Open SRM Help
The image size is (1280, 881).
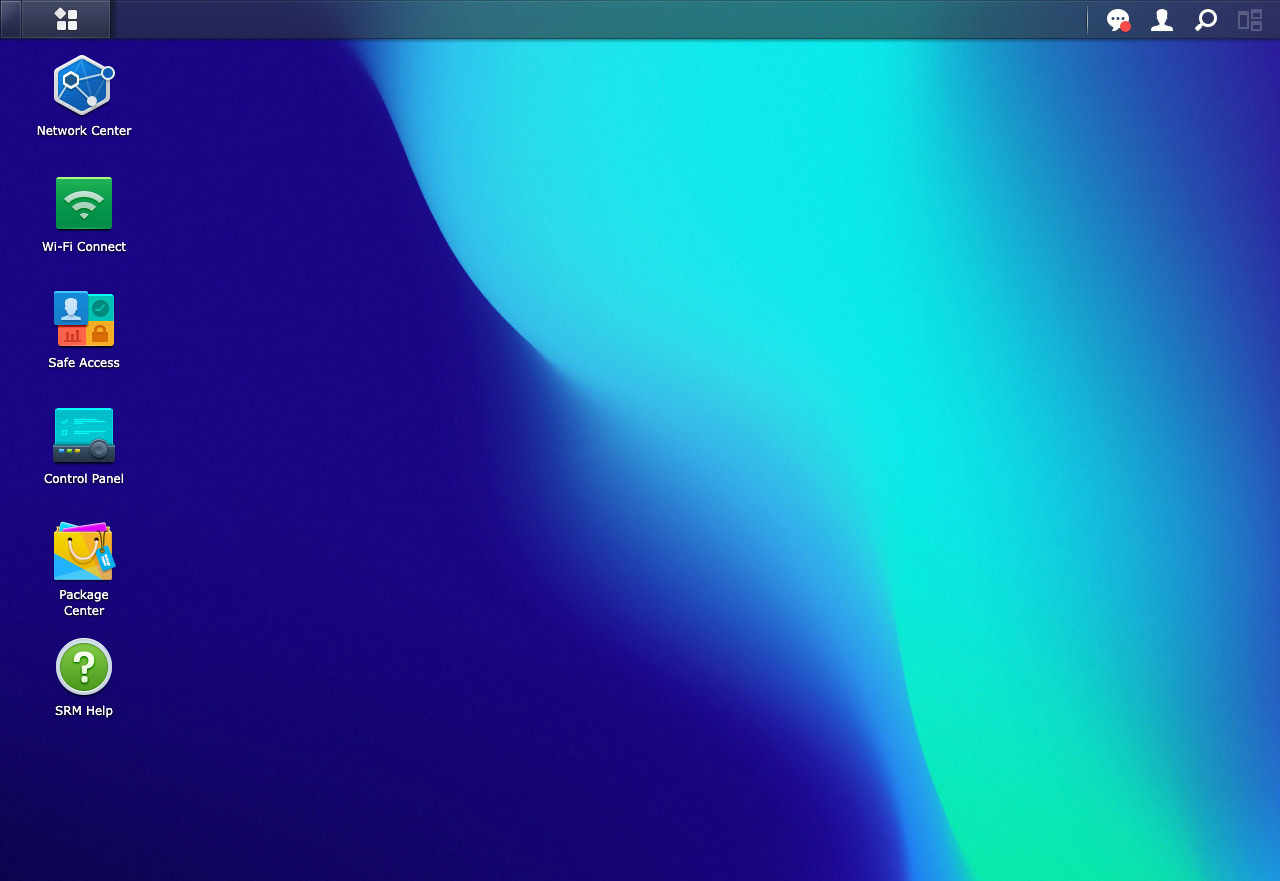click(84, 678)
